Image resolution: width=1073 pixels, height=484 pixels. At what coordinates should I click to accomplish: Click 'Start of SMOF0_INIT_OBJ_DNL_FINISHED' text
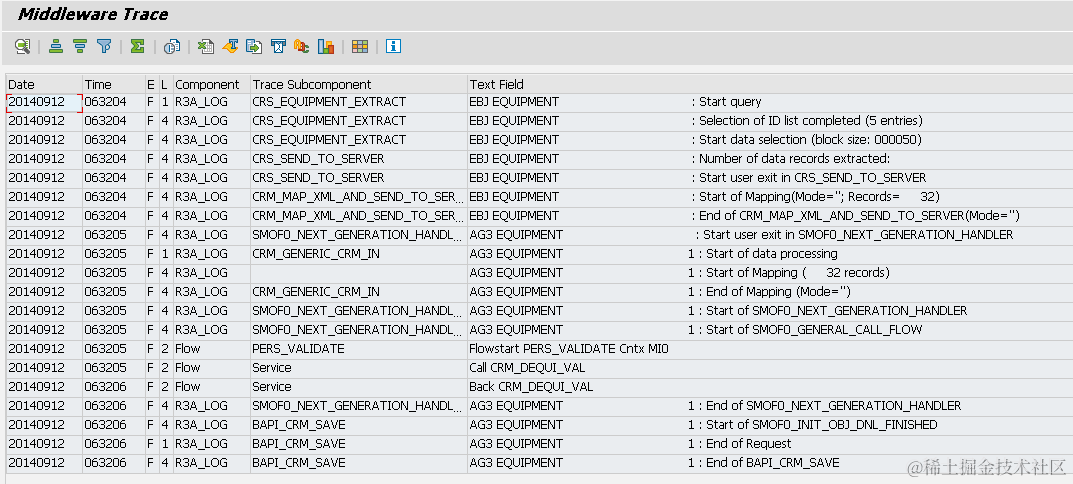[x=822, y=425]
